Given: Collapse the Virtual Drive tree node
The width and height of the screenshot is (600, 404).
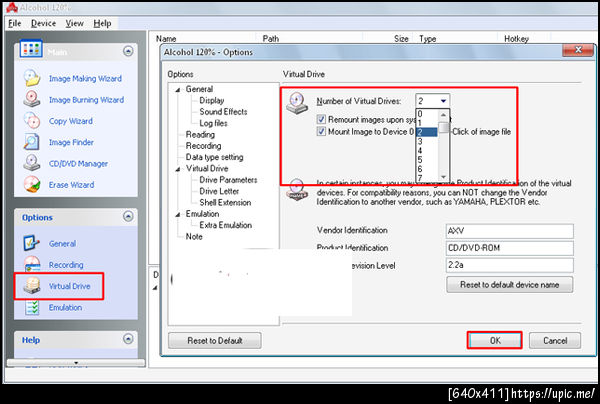Looking at the screenshot, I should point(178,169).
